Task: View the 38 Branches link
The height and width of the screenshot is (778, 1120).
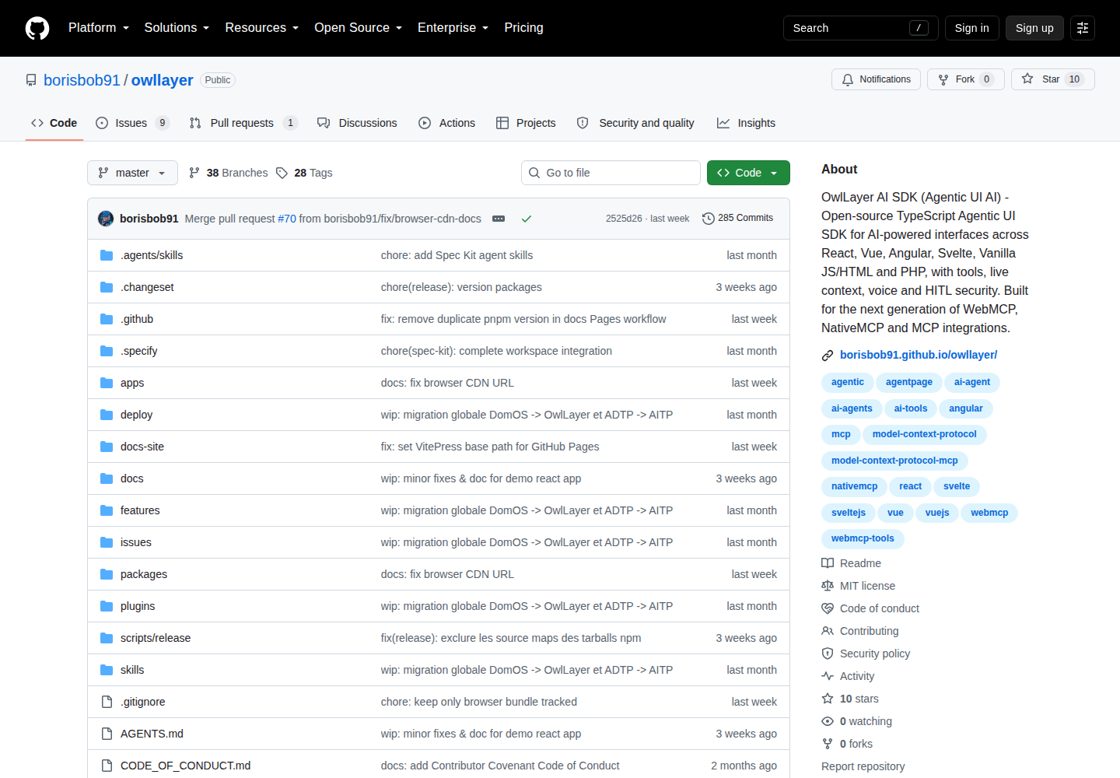Action: pos(229,173)
